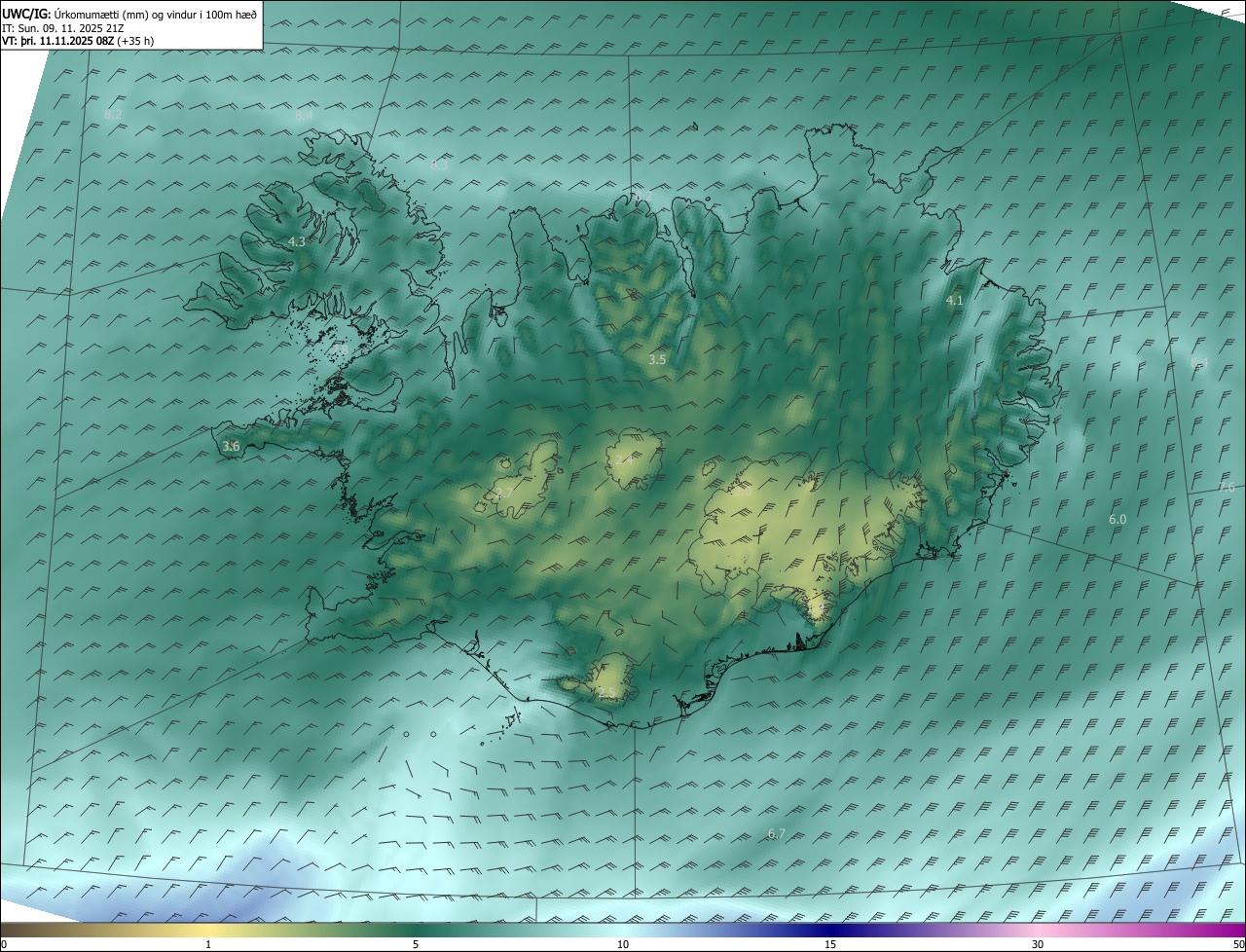The image size is (1246, 952).
Task: Click the 2.7 value label
Action: click(x=503, y=494)
